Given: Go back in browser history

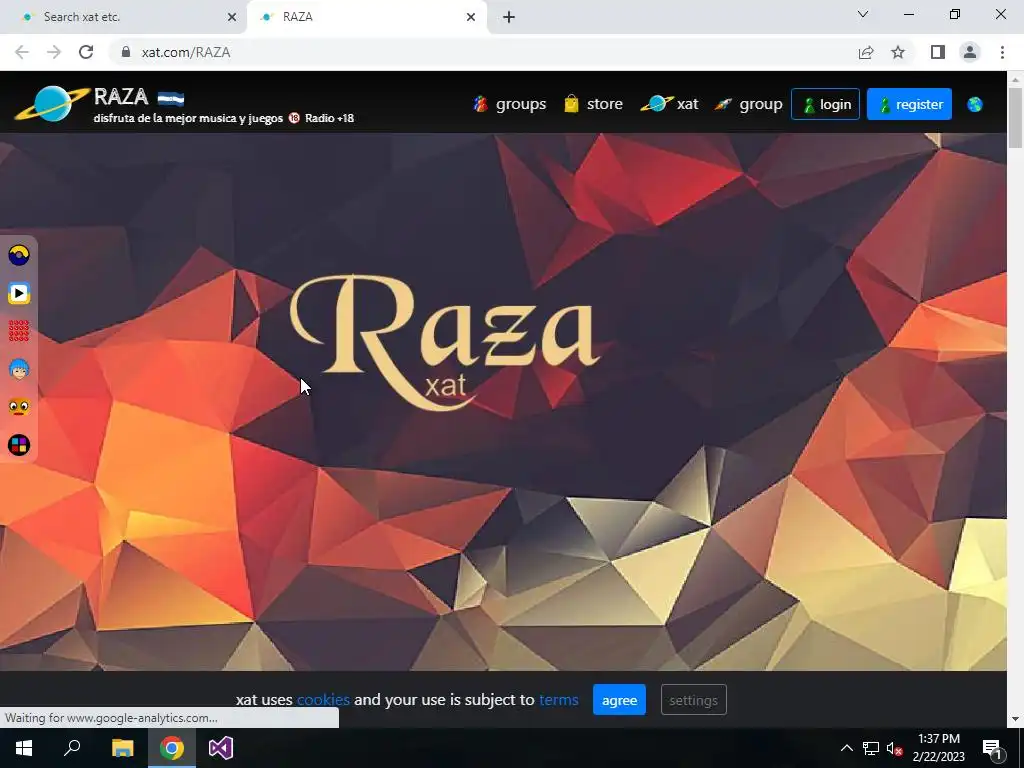Looking at the screenshot, I should [22, 52].
